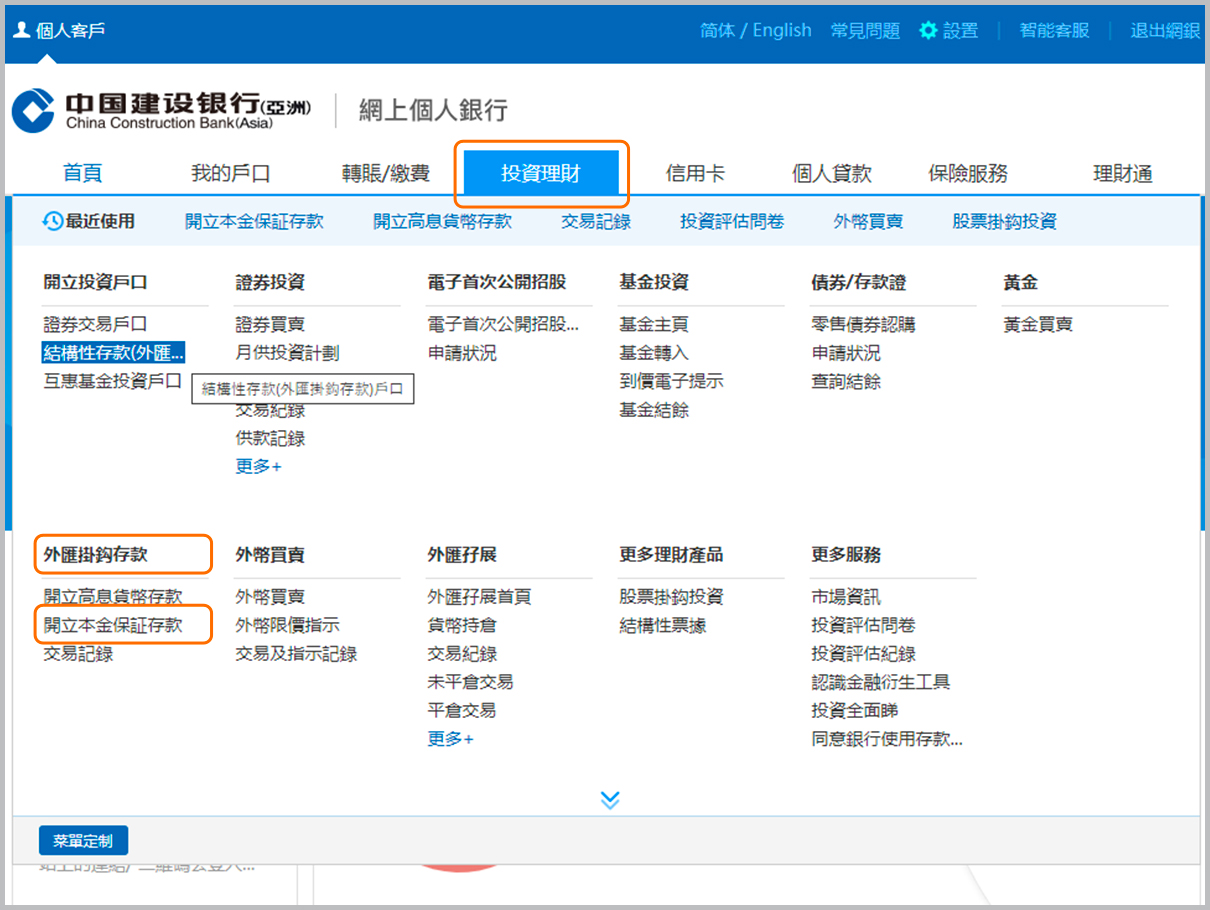The image size is (1210, 910).
Task: Open the 理財通 tab
Action: [1123, 173]
